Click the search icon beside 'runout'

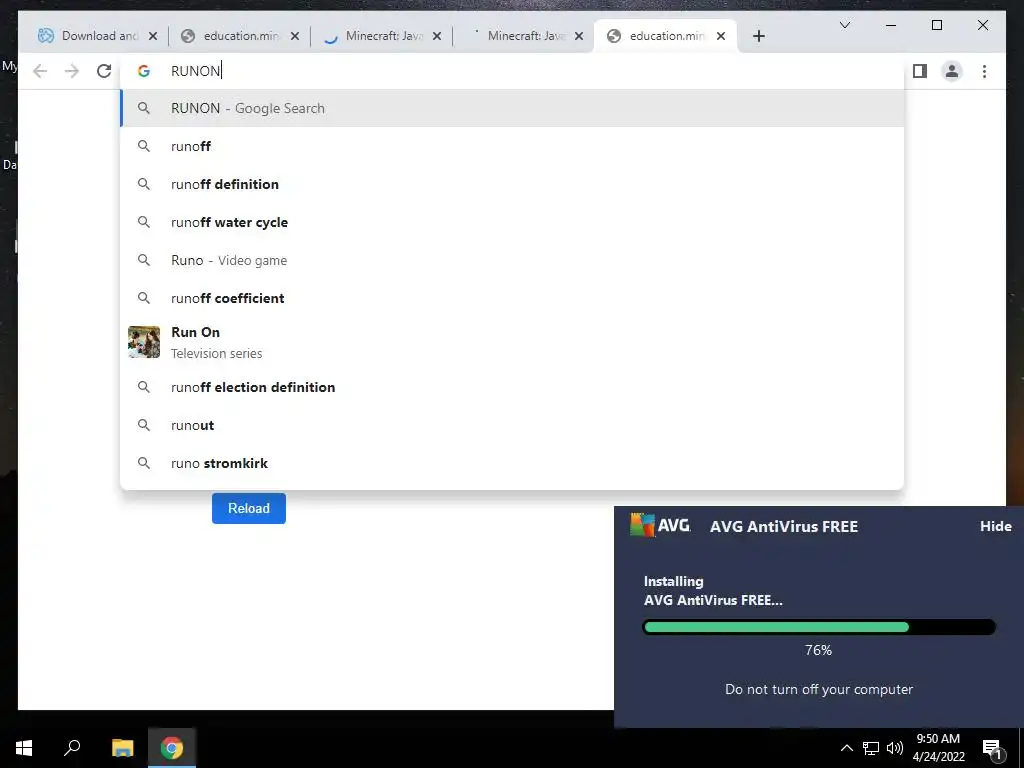click(x=144, y=425)
